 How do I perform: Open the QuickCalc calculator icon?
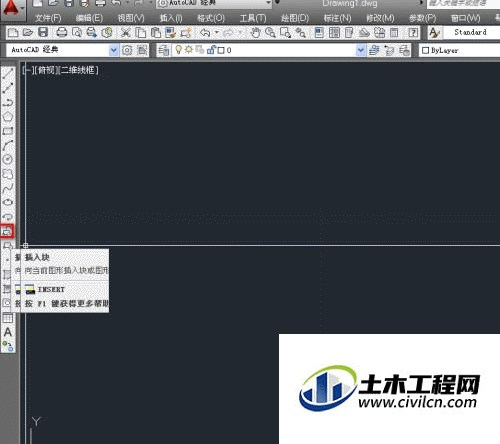pyautogui.click(x=394, y=33)
